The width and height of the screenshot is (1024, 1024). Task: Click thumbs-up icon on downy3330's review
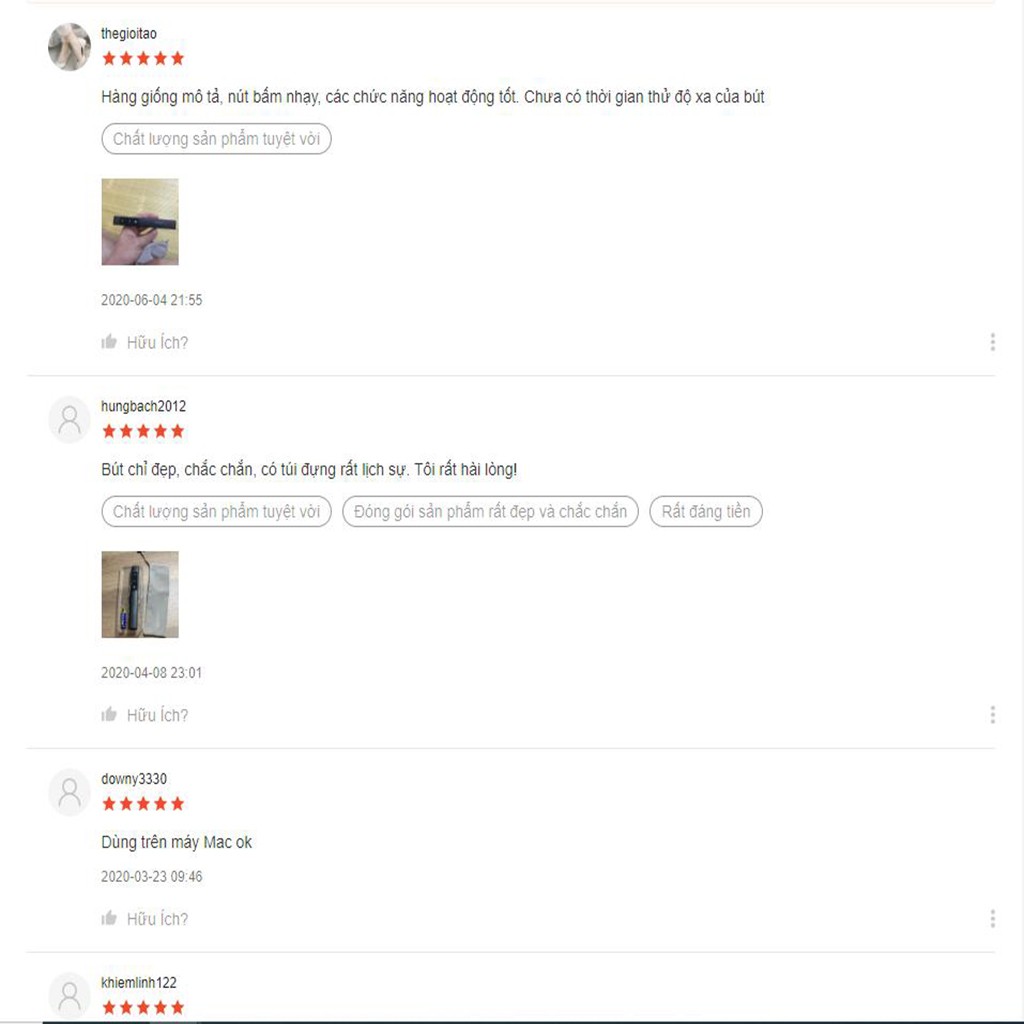point(109,918)
